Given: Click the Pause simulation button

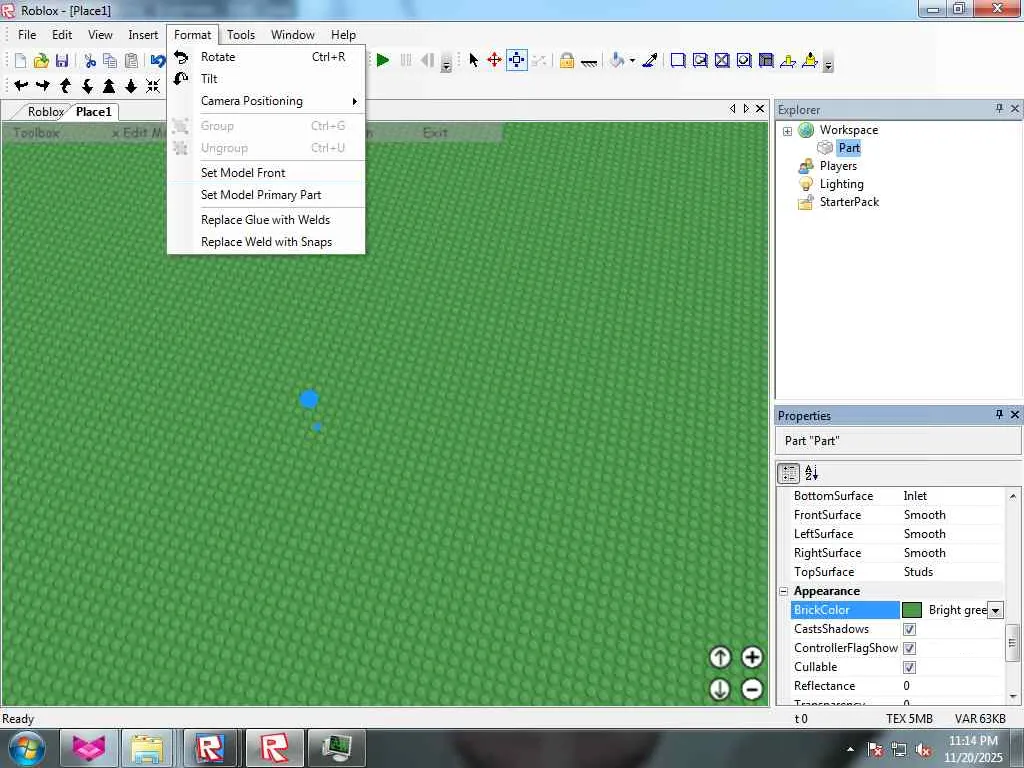Looking at the screenshot, I should point(406,61).
